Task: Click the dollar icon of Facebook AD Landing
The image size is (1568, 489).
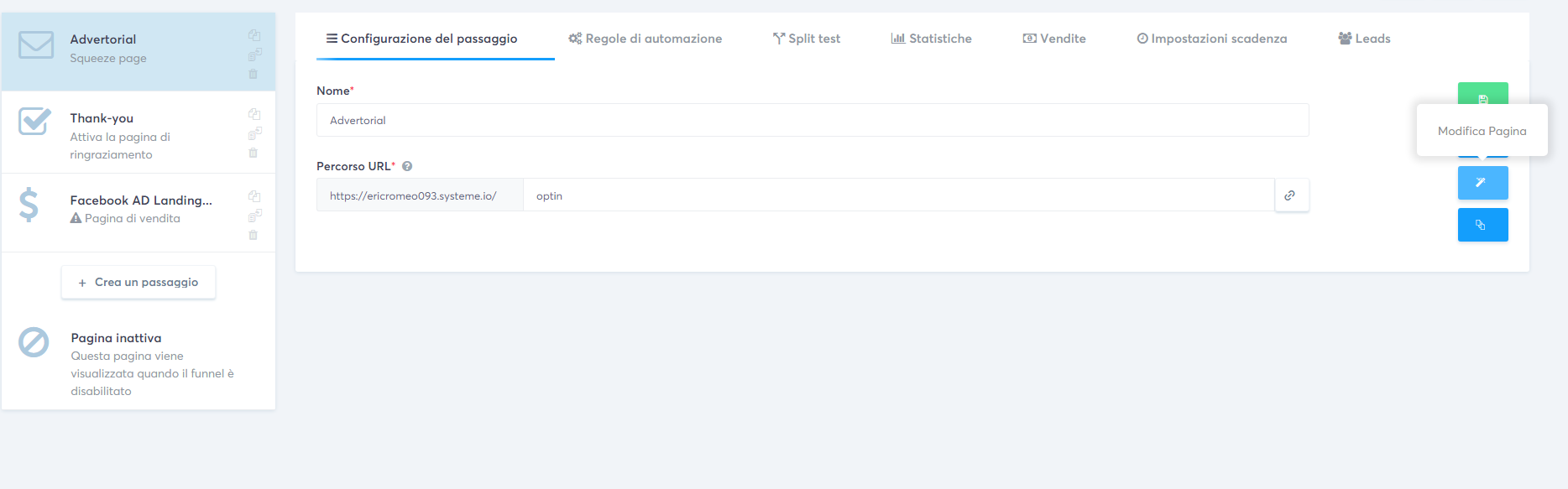Action: (x=29, y=205)
